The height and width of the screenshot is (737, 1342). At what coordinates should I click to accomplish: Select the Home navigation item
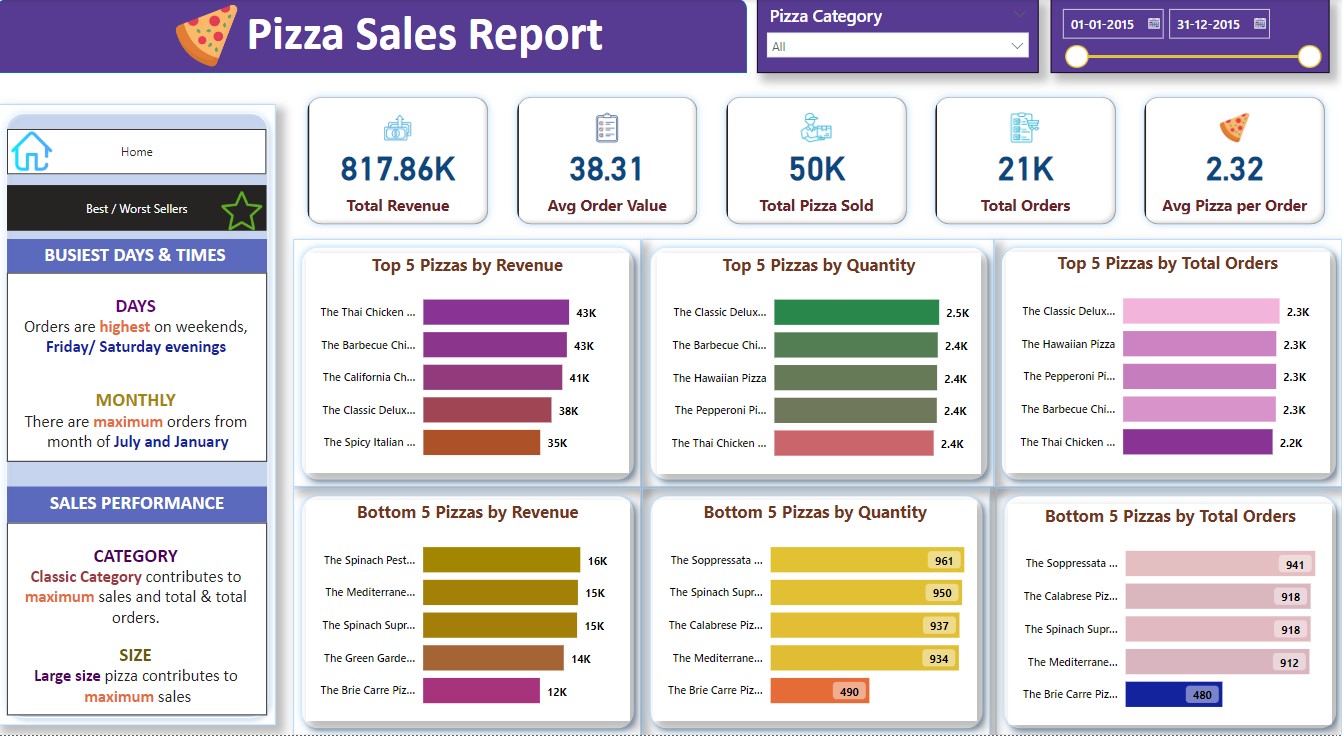pyautogui.click(x=136, y=151)
